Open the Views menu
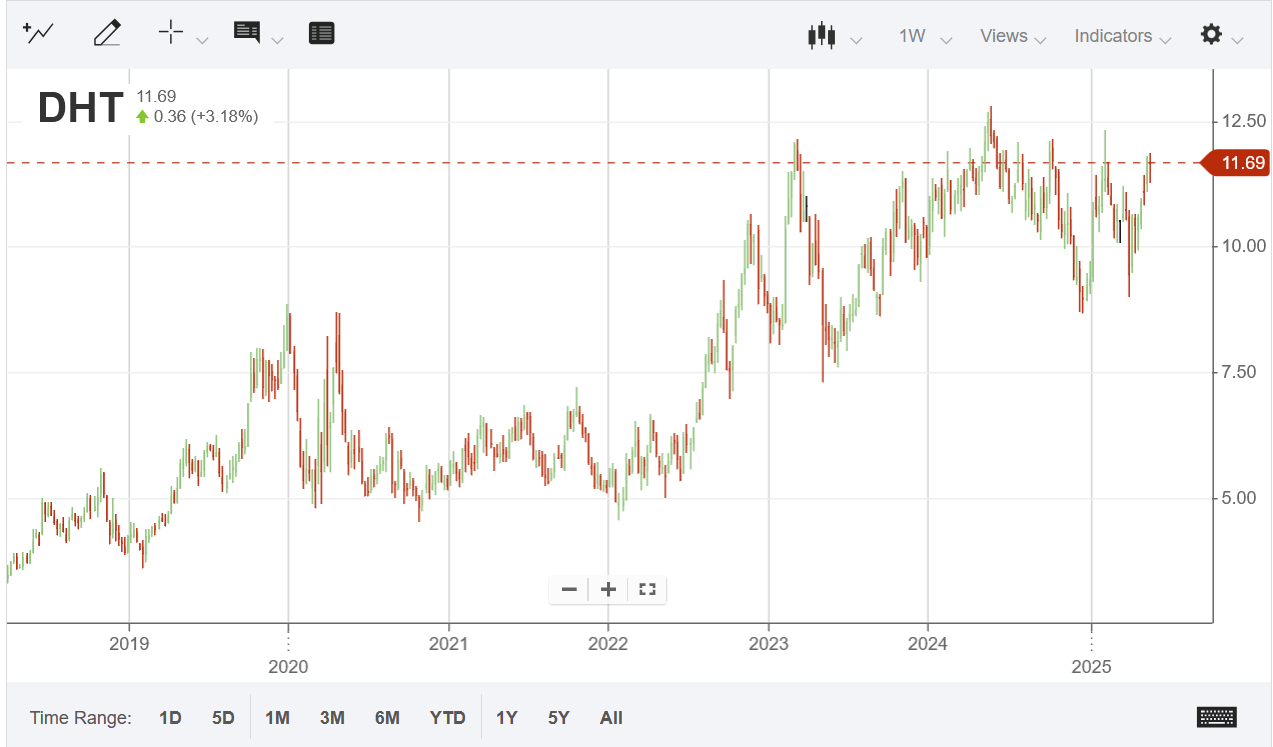This screenshot has width=1273, height=747. (1010, 35)
